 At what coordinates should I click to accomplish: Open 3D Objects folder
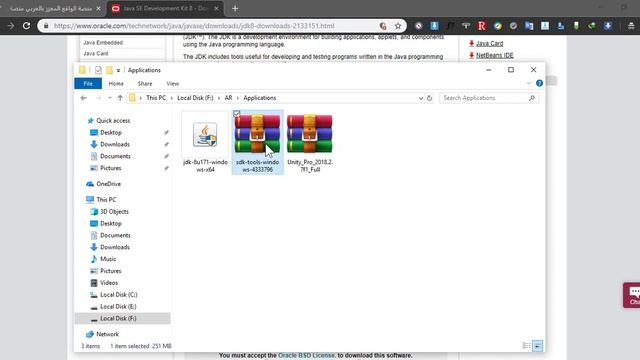(x=114, y=212)
